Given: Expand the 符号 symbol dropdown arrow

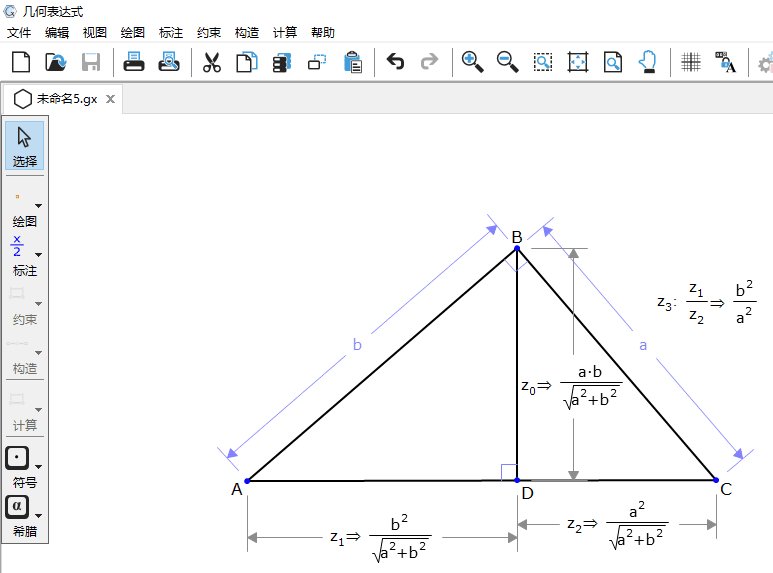Looking at the screenshot, I should pos(39,466).
